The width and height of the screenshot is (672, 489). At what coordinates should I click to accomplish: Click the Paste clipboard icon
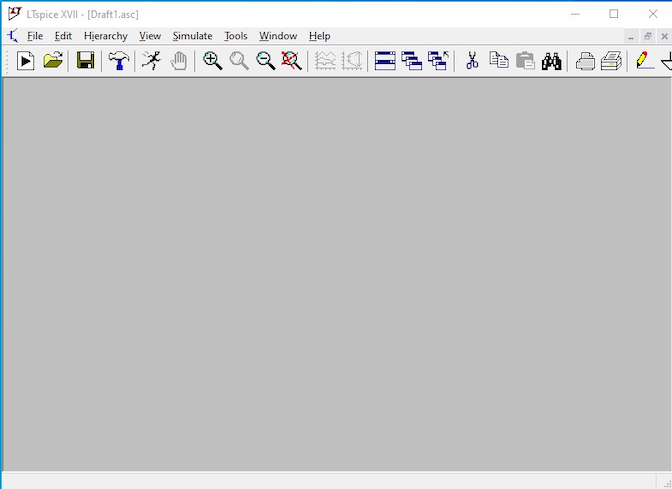[525, 61]
